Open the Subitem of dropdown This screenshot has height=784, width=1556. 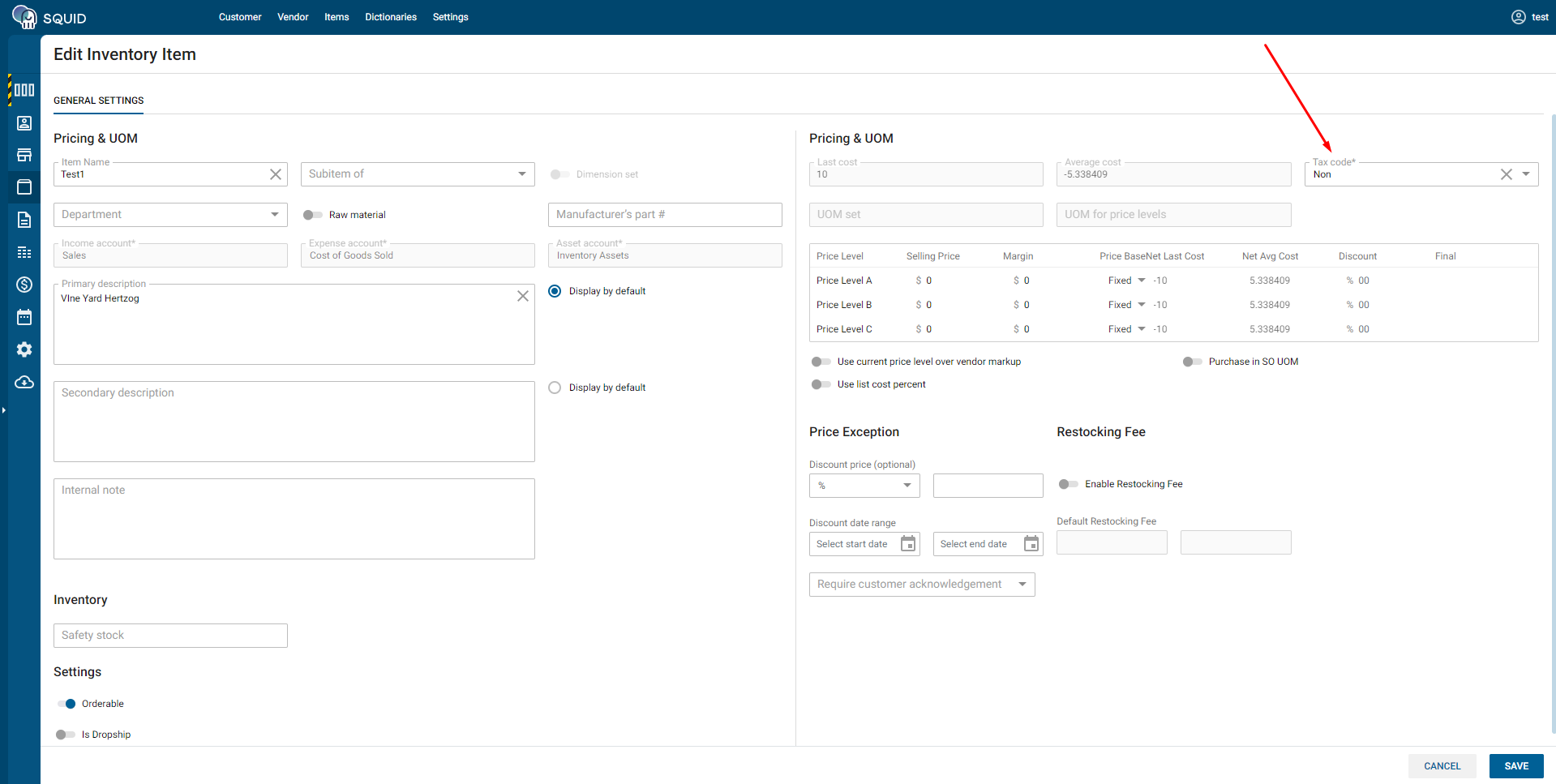click(521, 174)
